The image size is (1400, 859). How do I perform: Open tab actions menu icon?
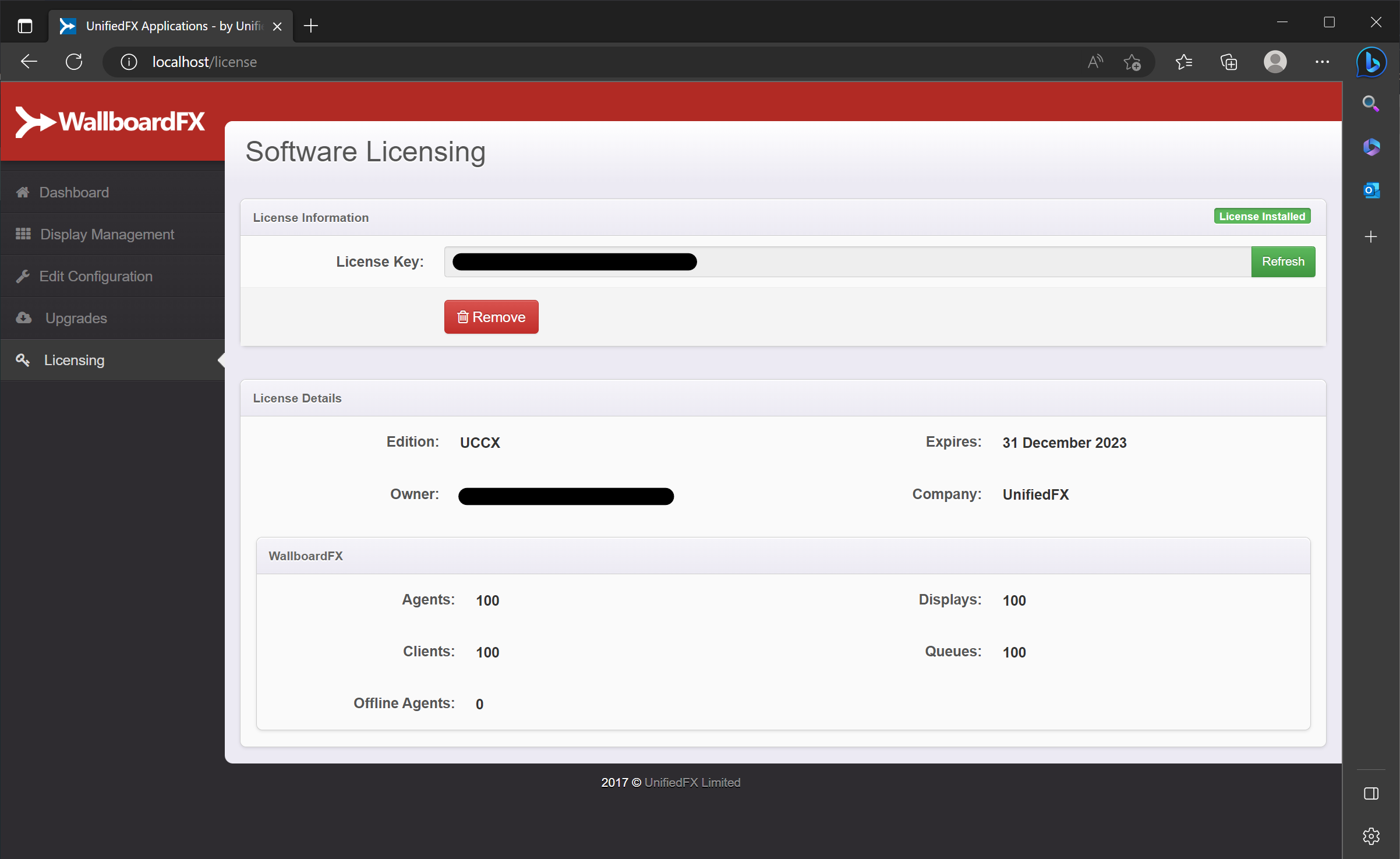pyautogui.click(x=24, y=26)
